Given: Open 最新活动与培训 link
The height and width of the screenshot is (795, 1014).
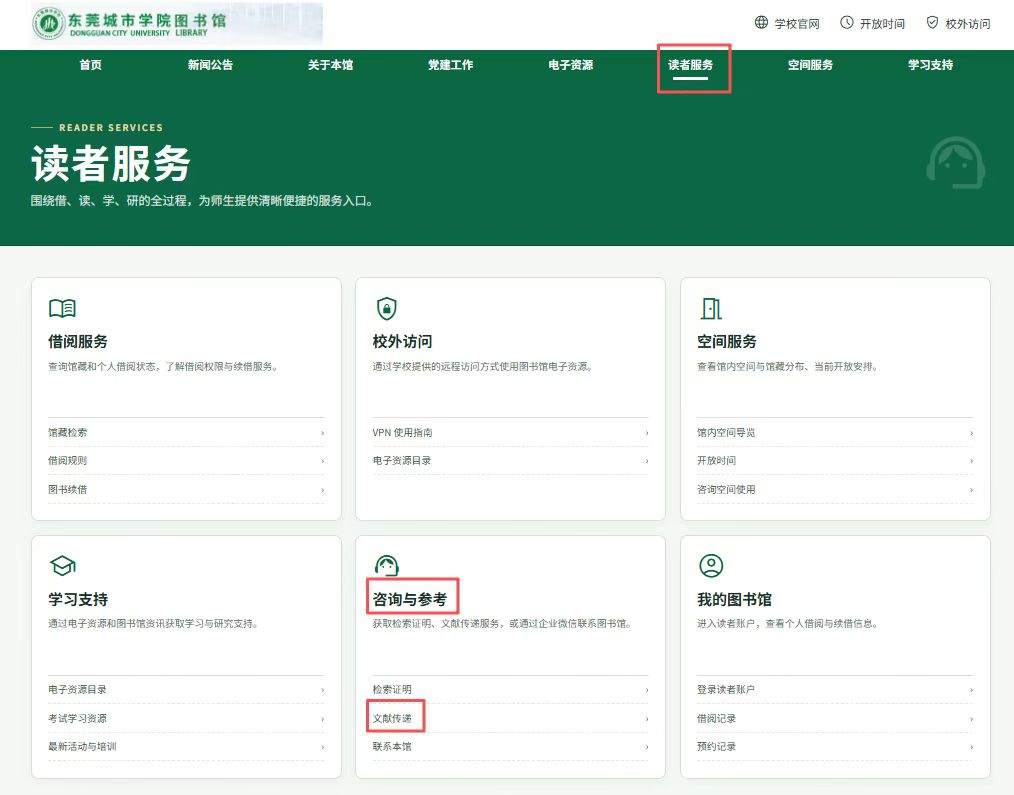Looking at the screenshot, I should click(x=82, y=746).
